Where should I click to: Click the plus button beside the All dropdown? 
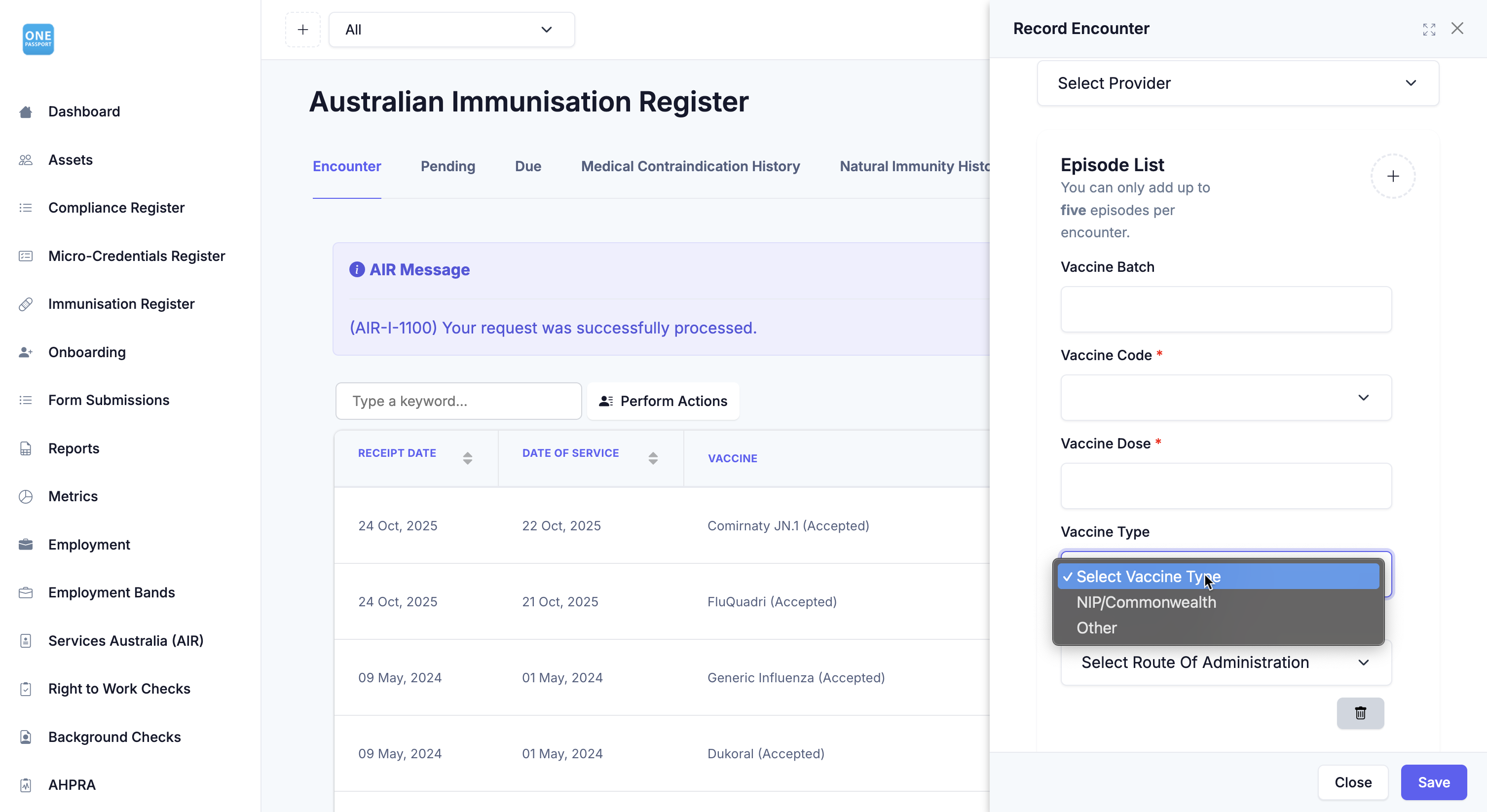(x=302, y=30)
